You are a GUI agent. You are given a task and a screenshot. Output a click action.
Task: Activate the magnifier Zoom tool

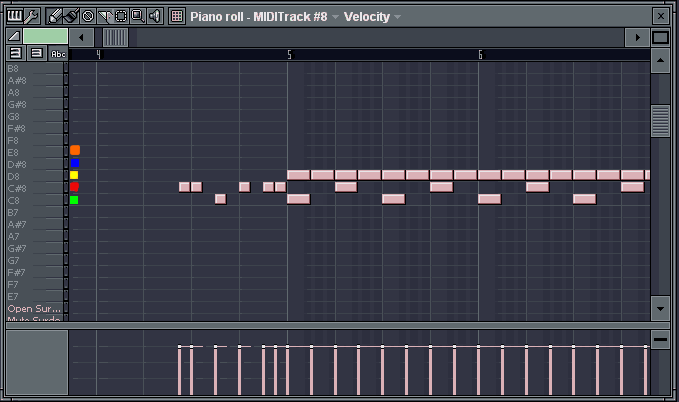(138, 16)
